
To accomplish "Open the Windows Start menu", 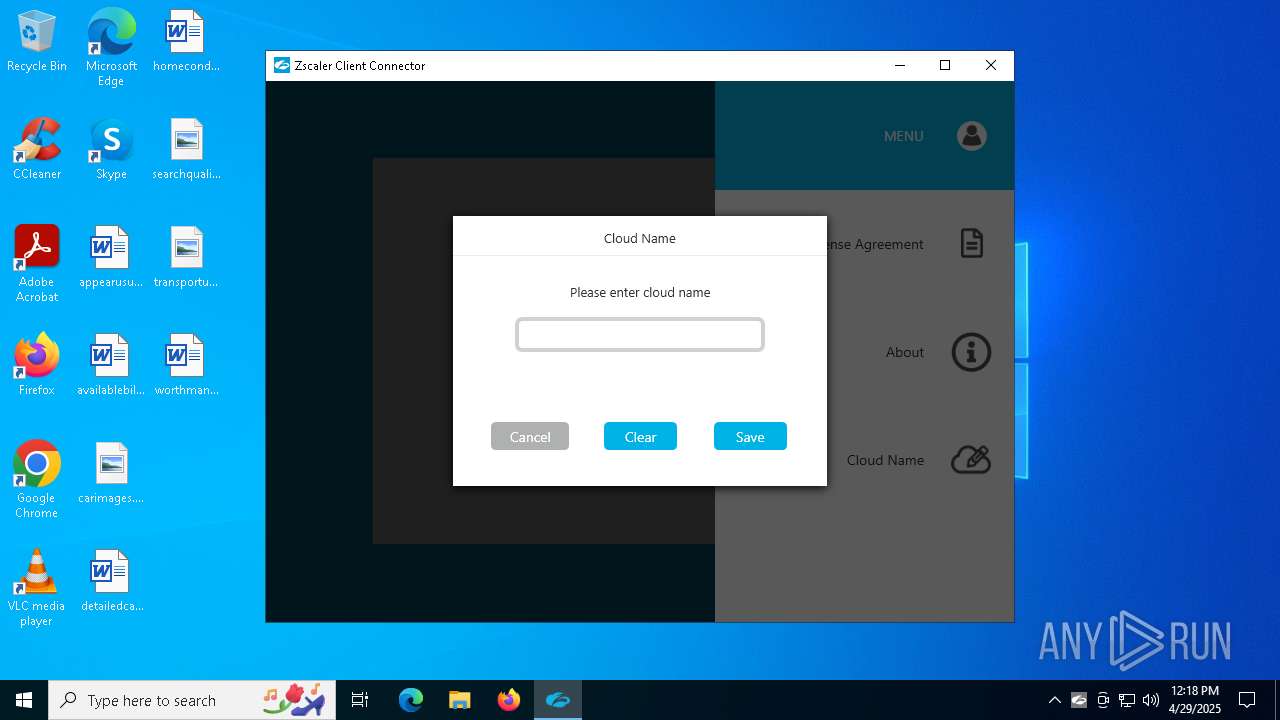I will pos(24,700).
